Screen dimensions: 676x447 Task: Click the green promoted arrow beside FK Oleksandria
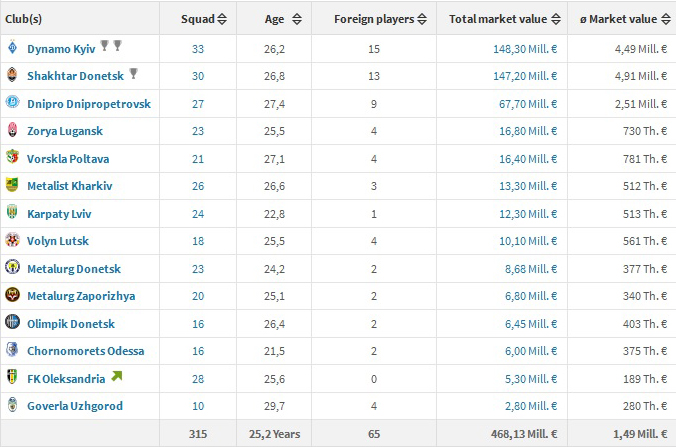click(x=116, y=377)
